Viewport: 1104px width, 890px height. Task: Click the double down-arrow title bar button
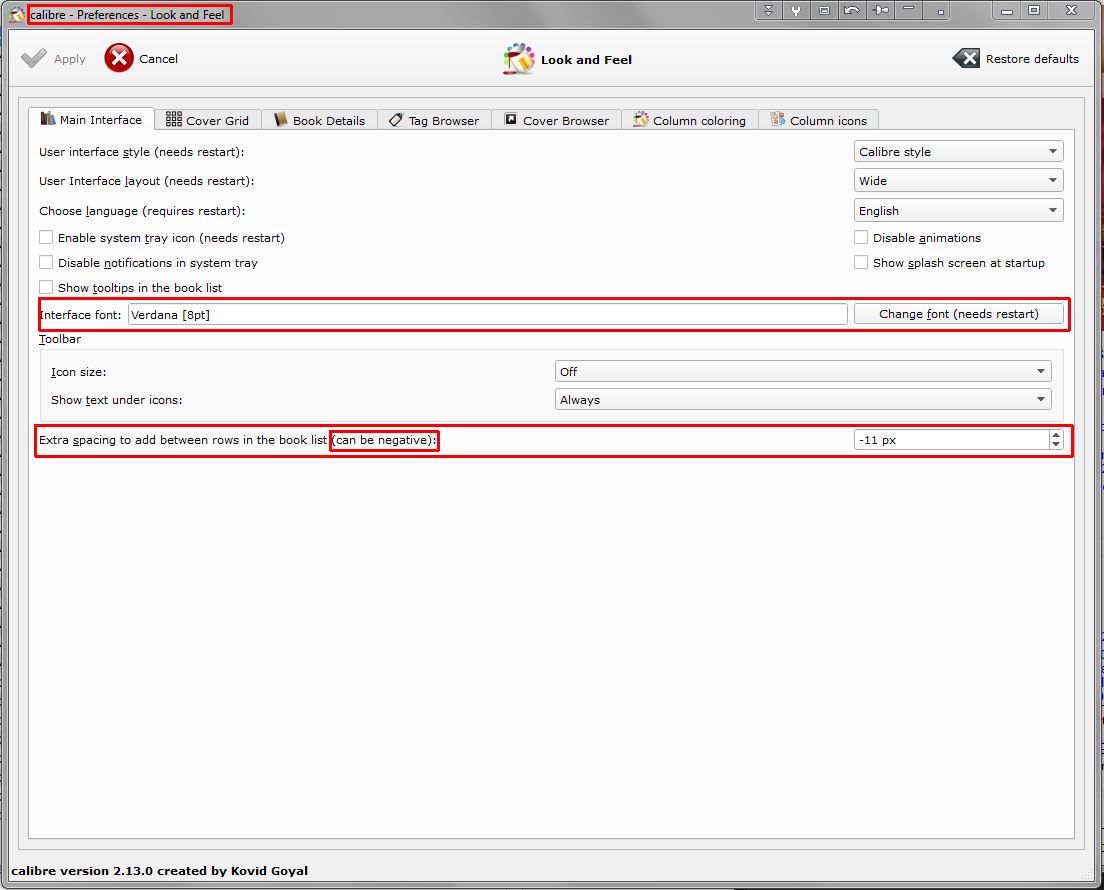point(768,10)
